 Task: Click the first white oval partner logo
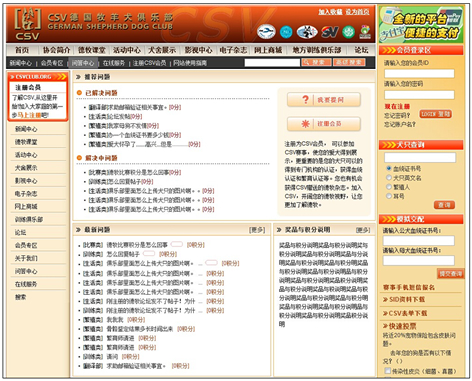[266, 32]
